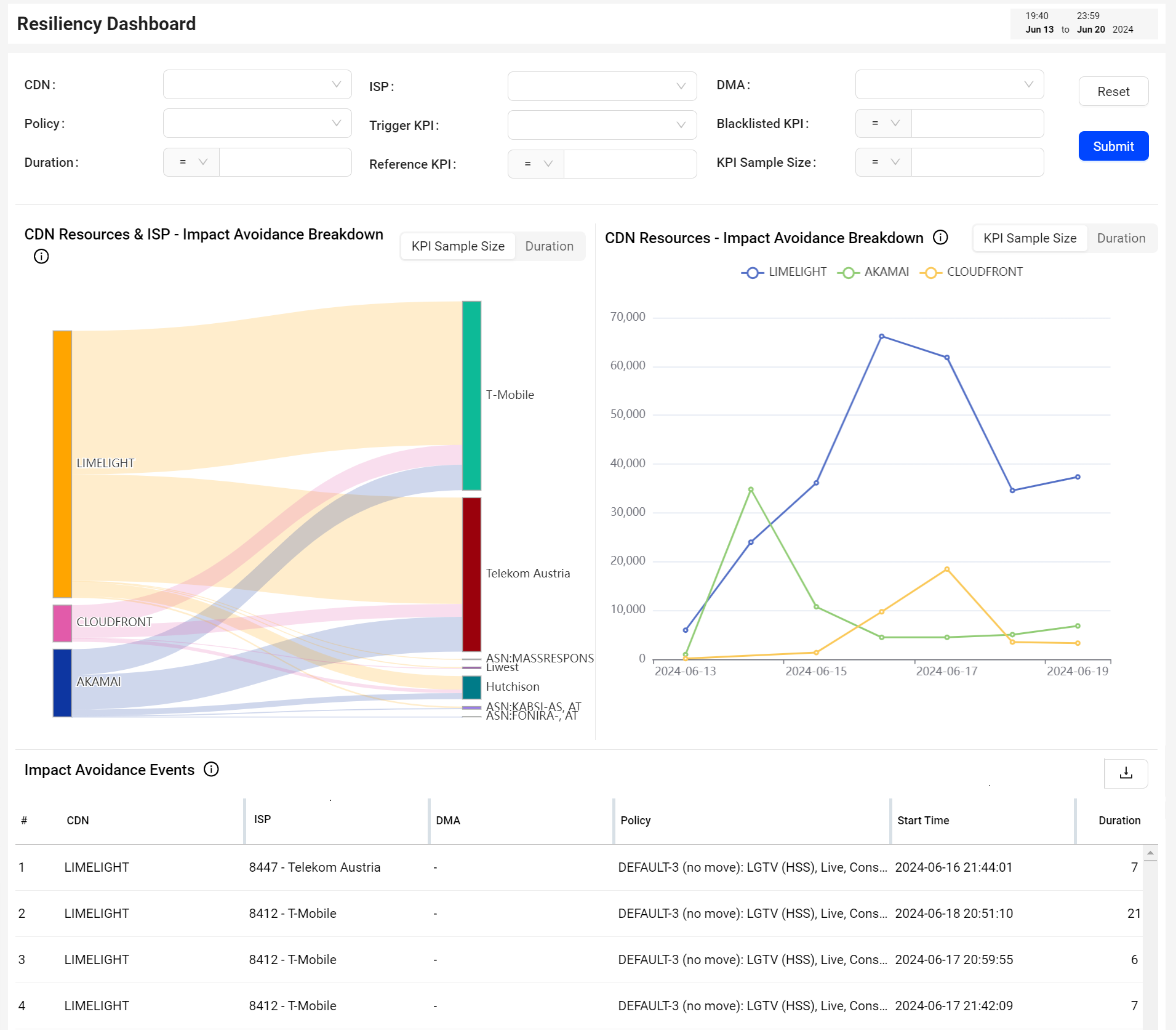Click the download icon above events table

pos(1126,773)
